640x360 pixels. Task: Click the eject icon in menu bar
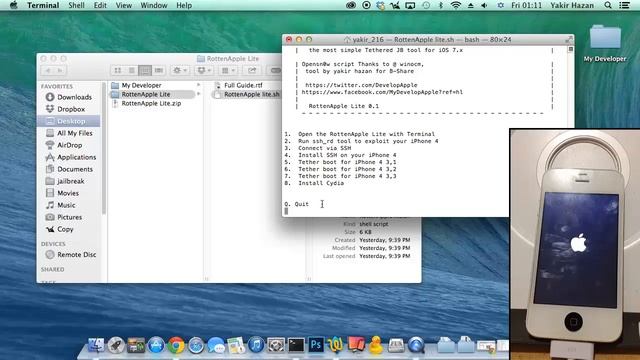click(471, 5)
